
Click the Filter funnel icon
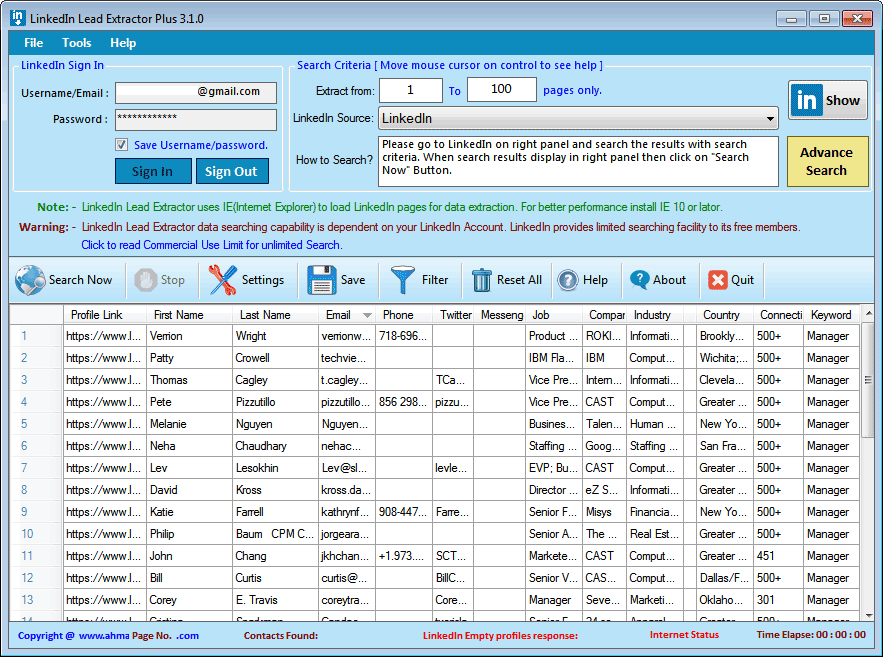click(x=403, y=280)
